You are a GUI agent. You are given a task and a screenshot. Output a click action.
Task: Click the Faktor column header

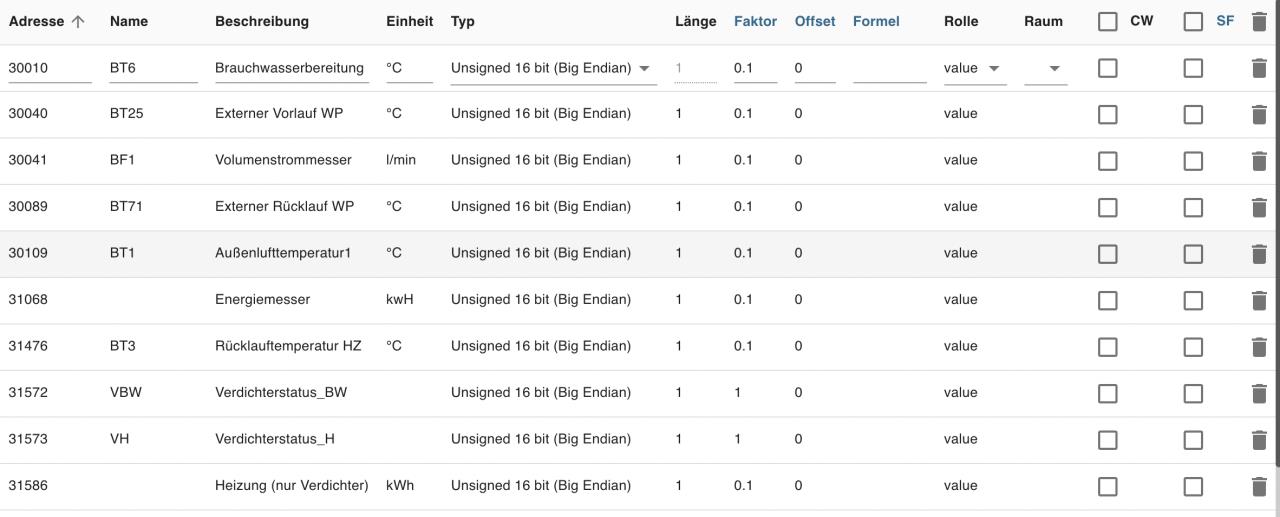click(755, 21)
